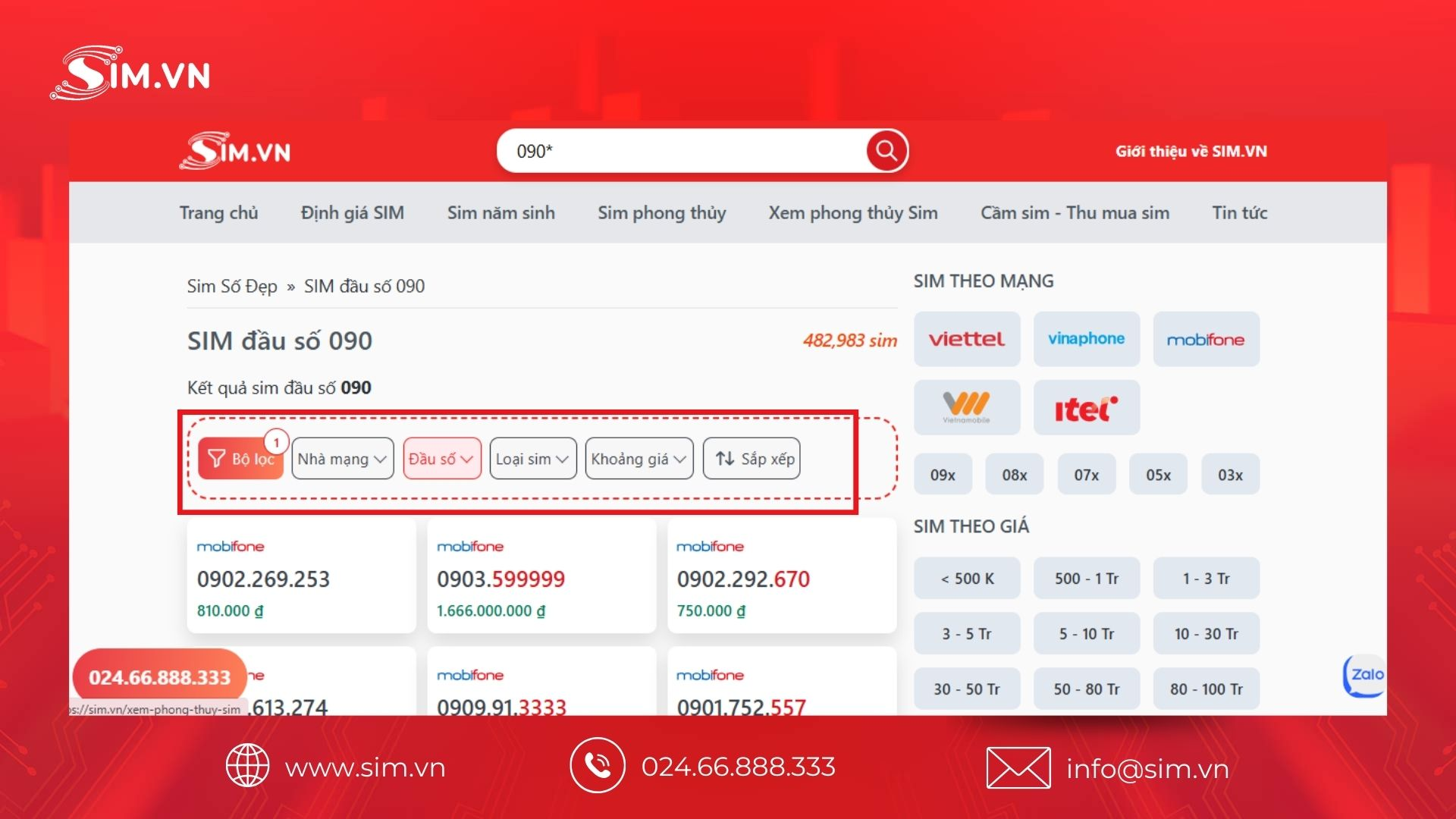The width and height of the screenshot is (1456, 819).
Task: Open the Zalo chat icon
Action: 1365,675
